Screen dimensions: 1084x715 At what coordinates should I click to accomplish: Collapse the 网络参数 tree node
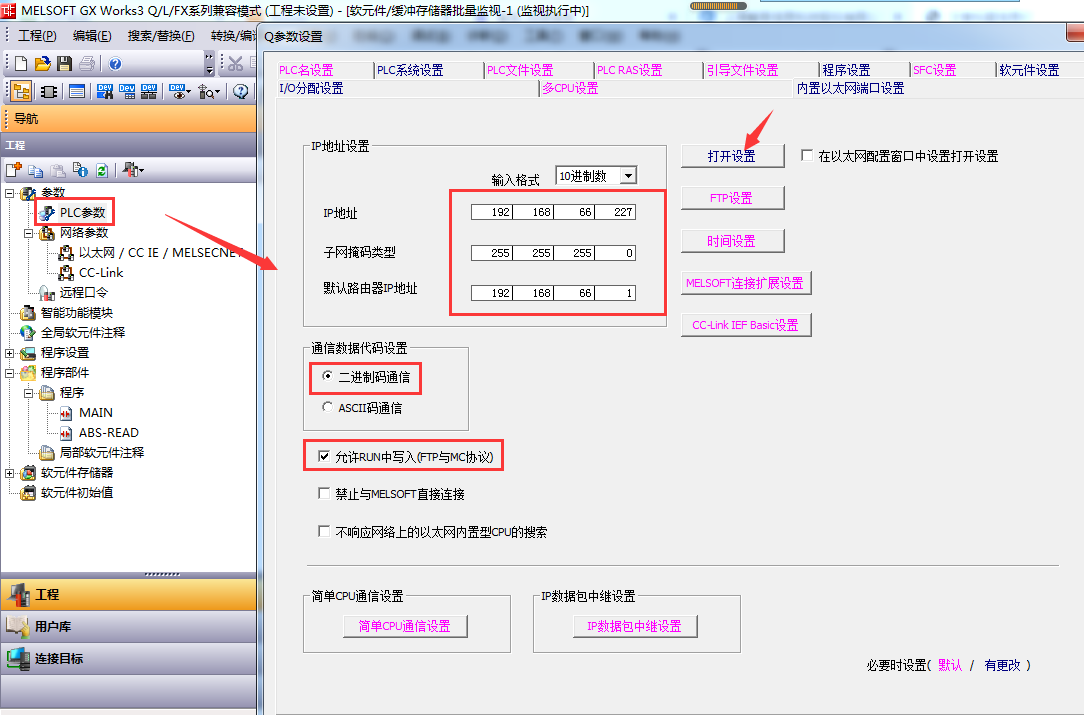[28, 233]
